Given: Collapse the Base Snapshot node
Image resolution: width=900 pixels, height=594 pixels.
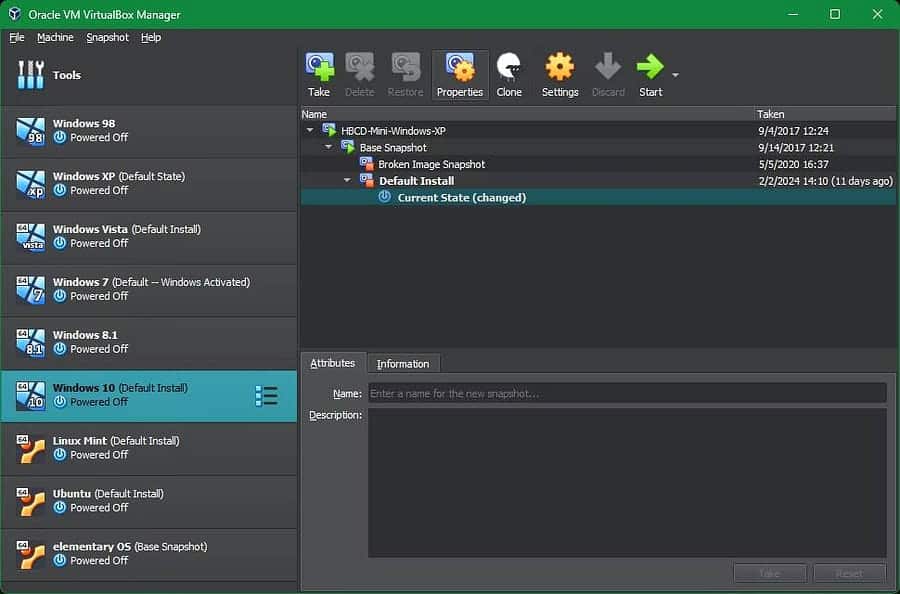Looking at the screenshot, I should [329, 147].
